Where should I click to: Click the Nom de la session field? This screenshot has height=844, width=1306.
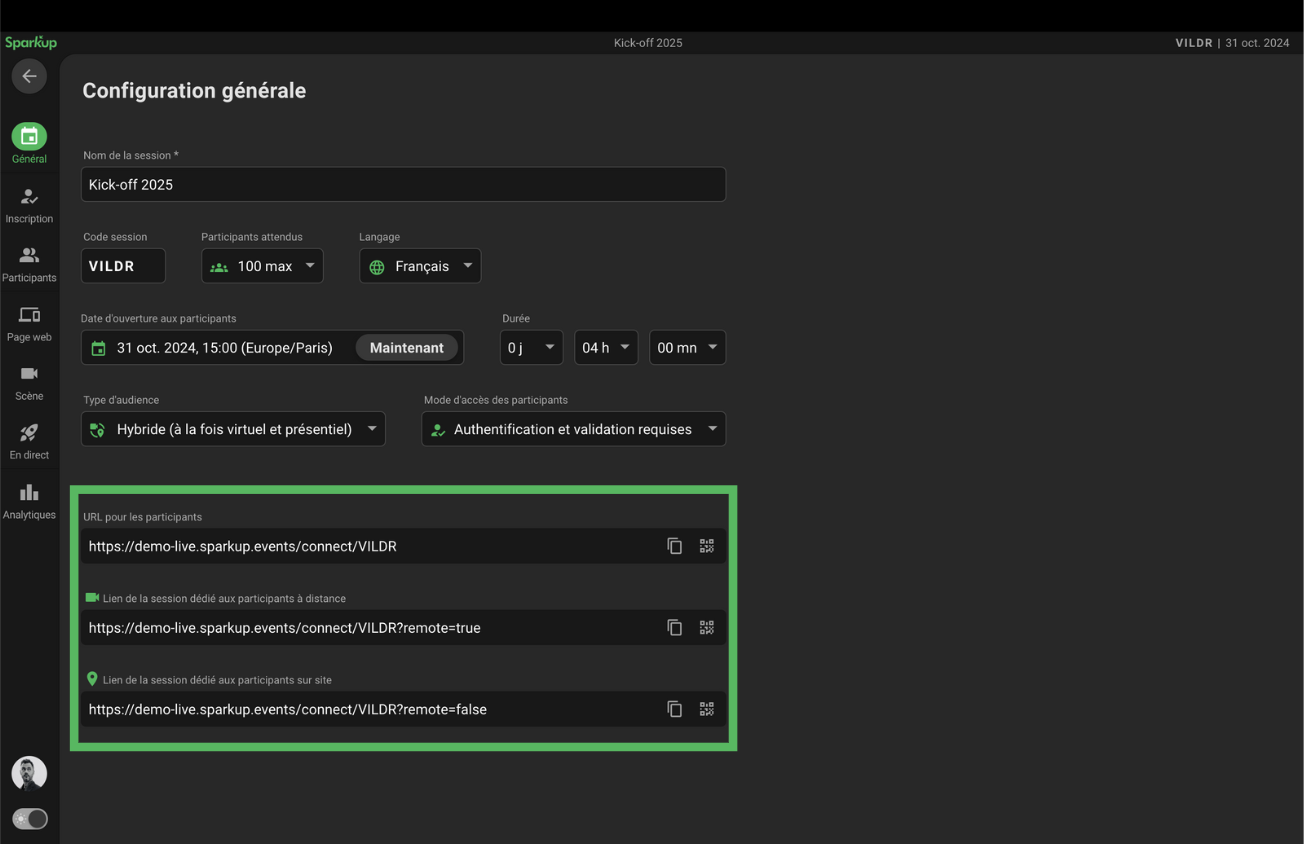(403, 185)
